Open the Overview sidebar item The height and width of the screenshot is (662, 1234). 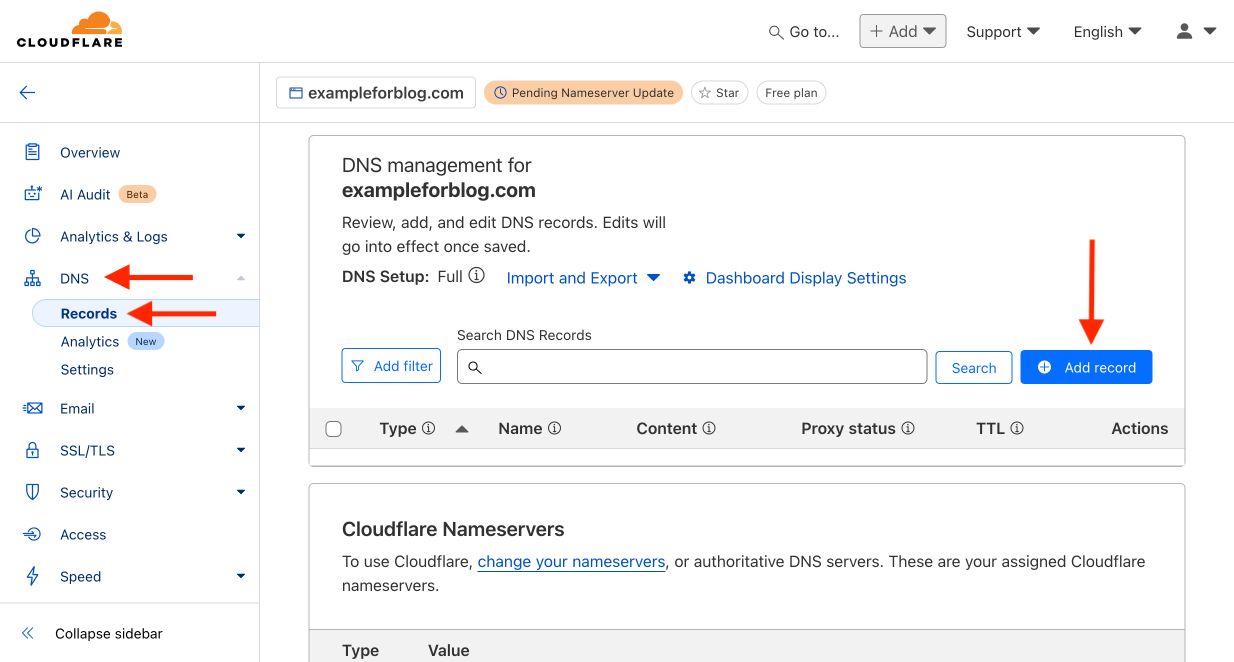click(x=90, y=152)
